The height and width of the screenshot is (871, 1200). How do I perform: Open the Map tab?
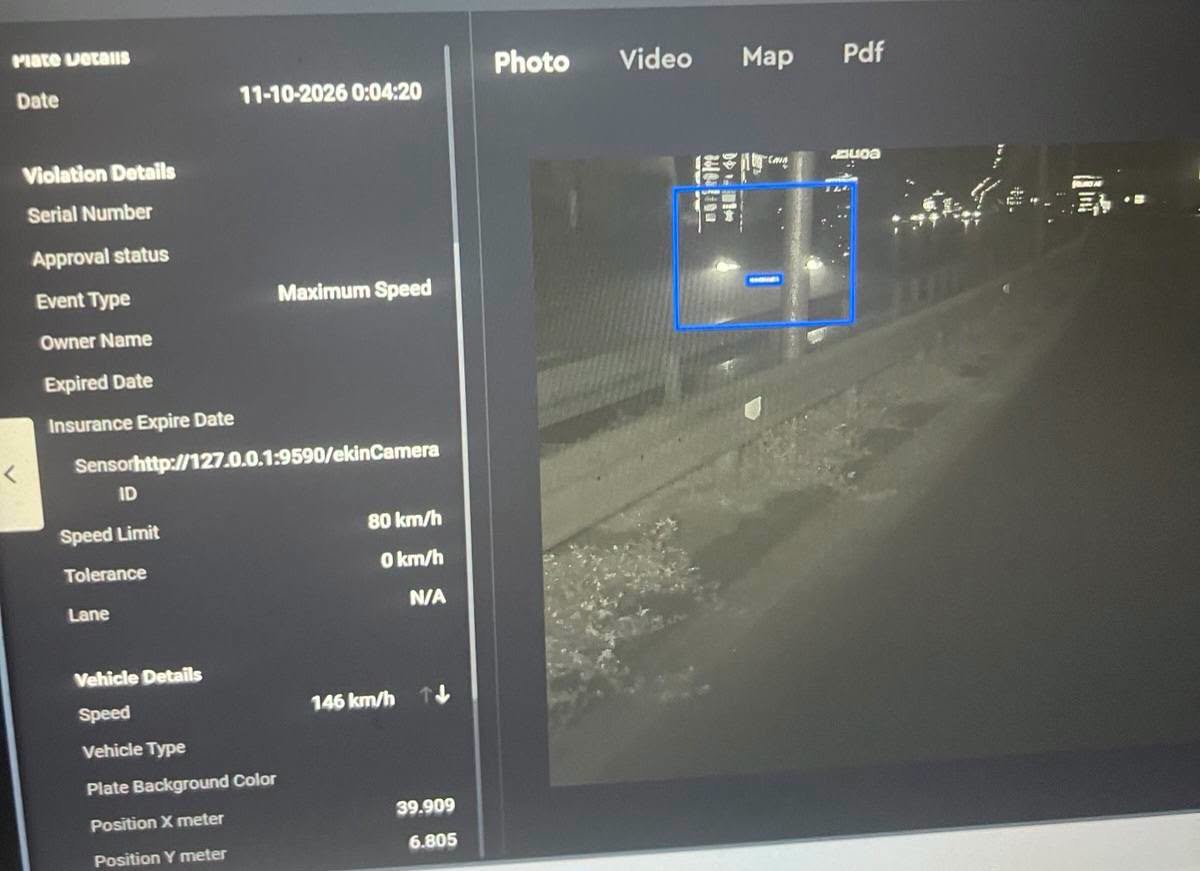click(767, 57)
